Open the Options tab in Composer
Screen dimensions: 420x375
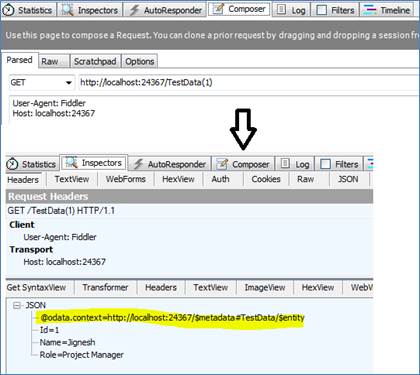pos(140,62)
